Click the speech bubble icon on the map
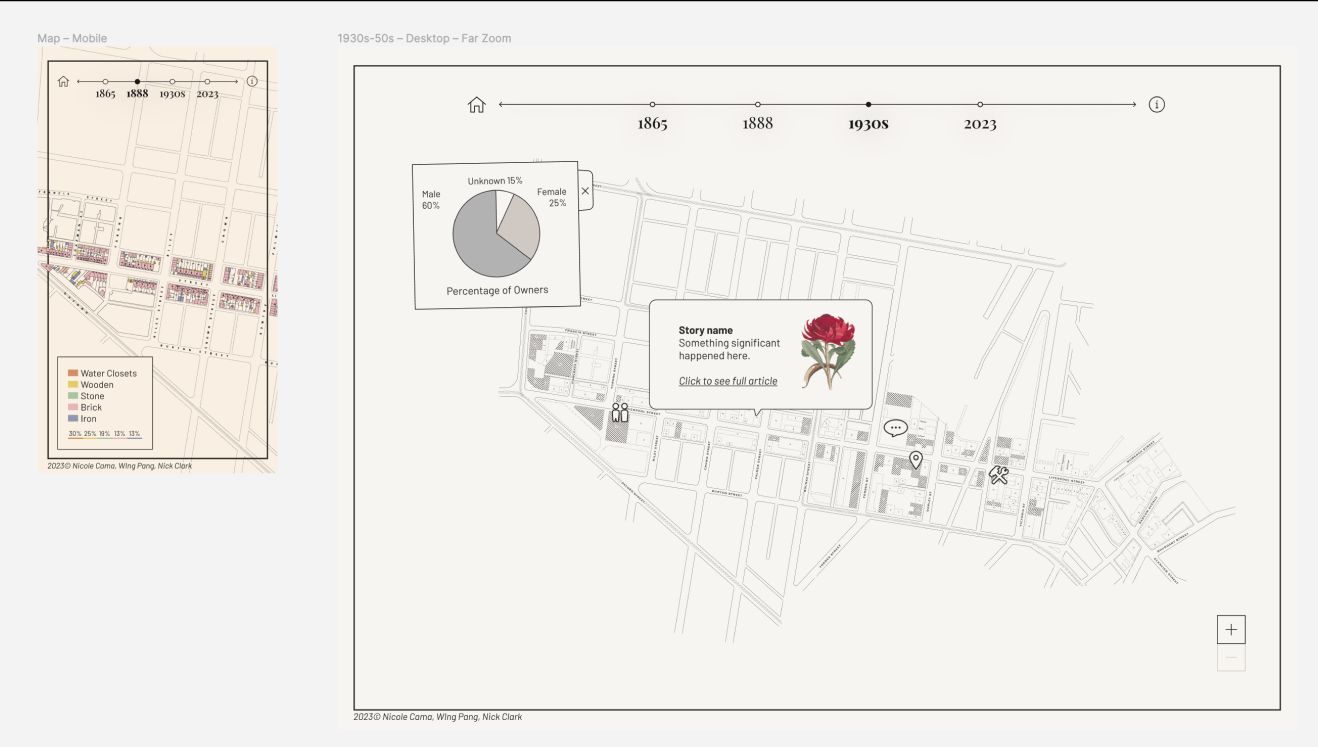The height and width of the screenshot is (747, 1318). tap(894, 427)
